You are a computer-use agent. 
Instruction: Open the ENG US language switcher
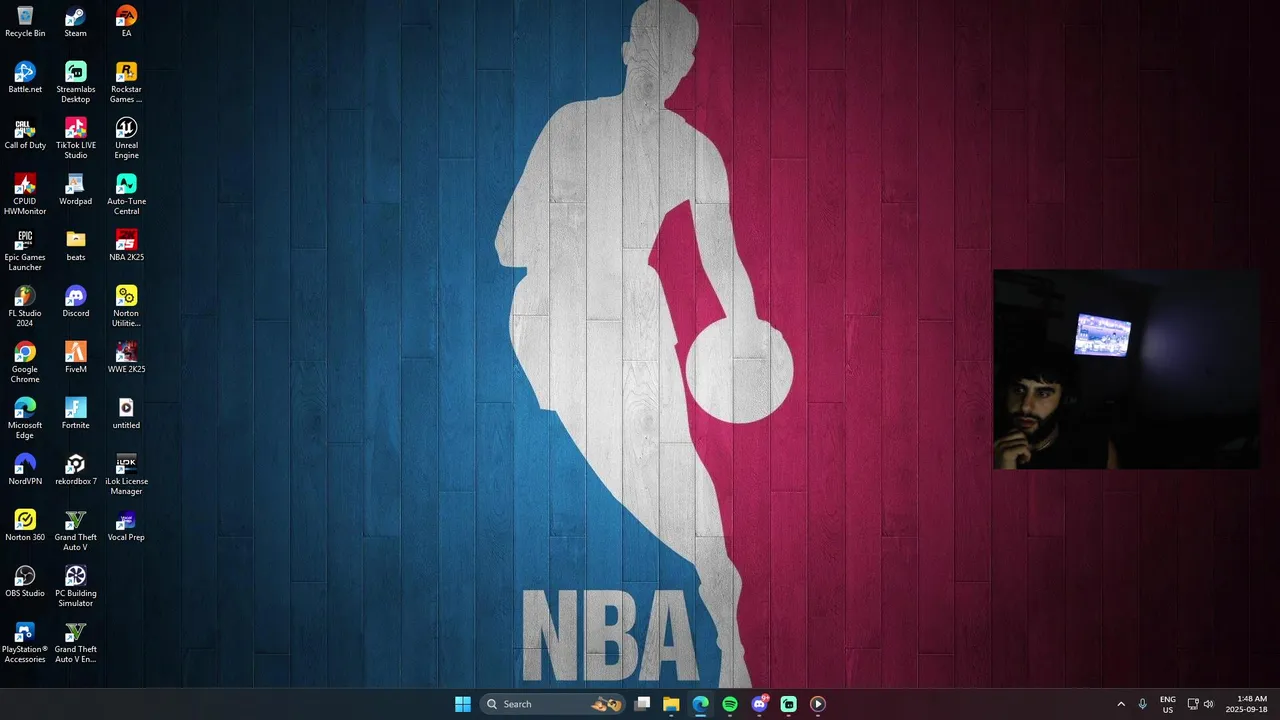click(1167, 704)
